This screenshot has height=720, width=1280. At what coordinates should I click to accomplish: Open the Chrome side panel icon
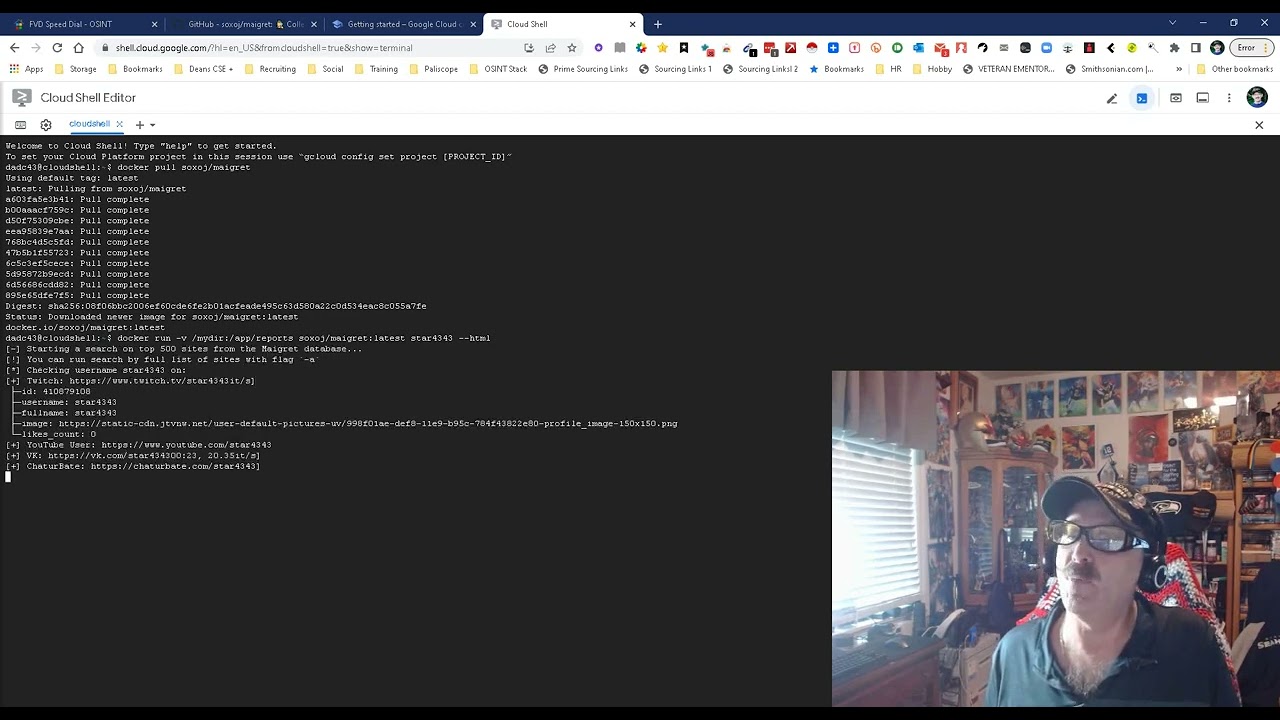click(1195, 48)
